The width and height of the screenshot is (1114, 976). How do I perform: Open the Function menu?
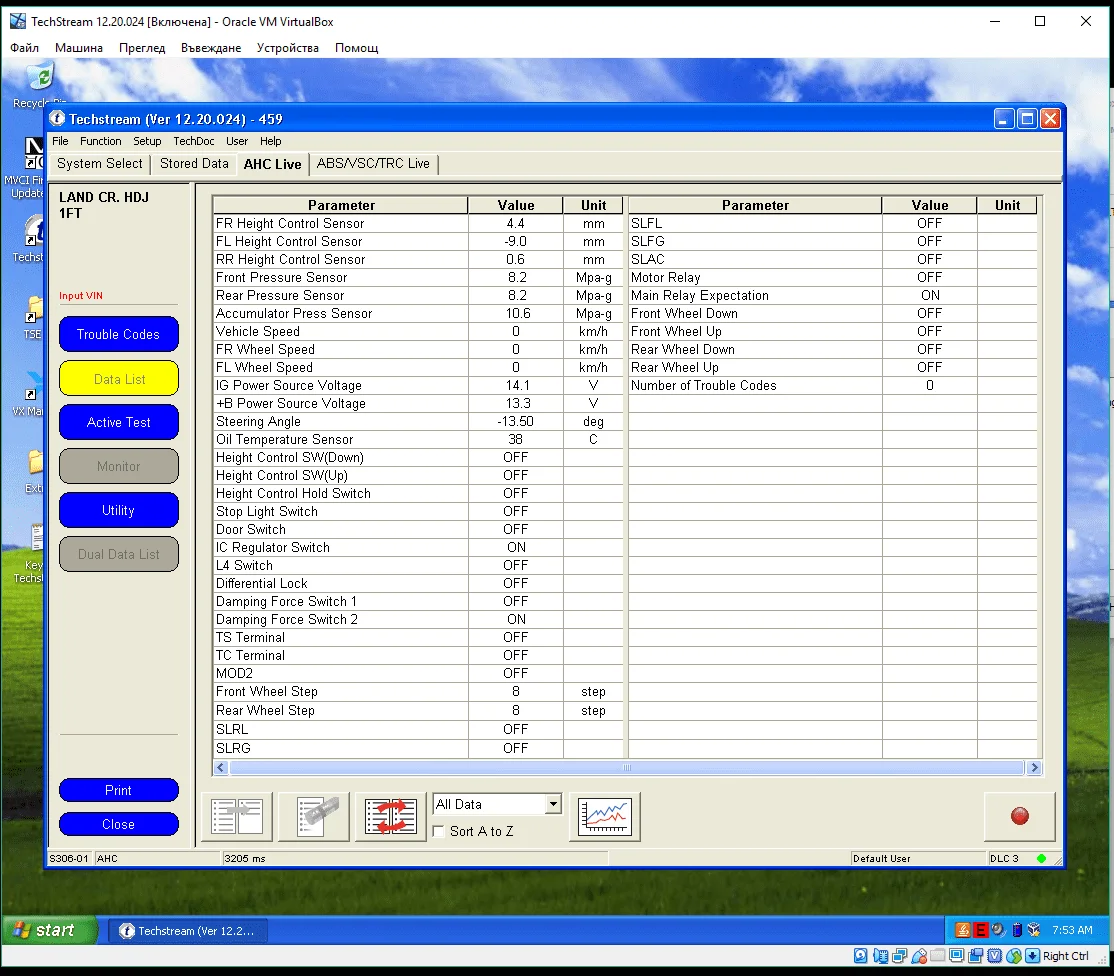coord(100,141)
